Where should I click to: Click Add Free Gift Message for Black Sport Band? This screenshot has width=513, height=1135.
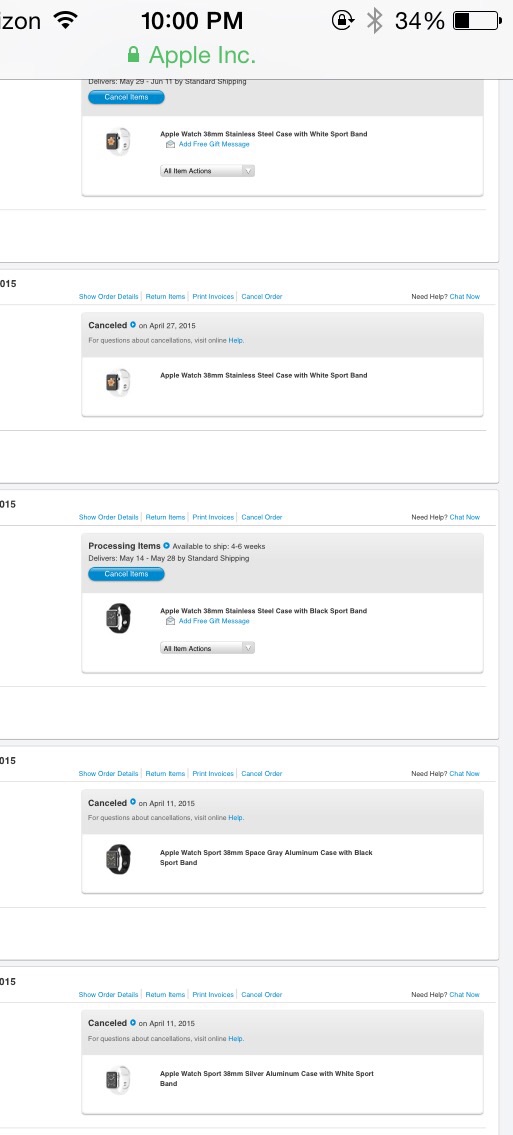pos(214,621)
